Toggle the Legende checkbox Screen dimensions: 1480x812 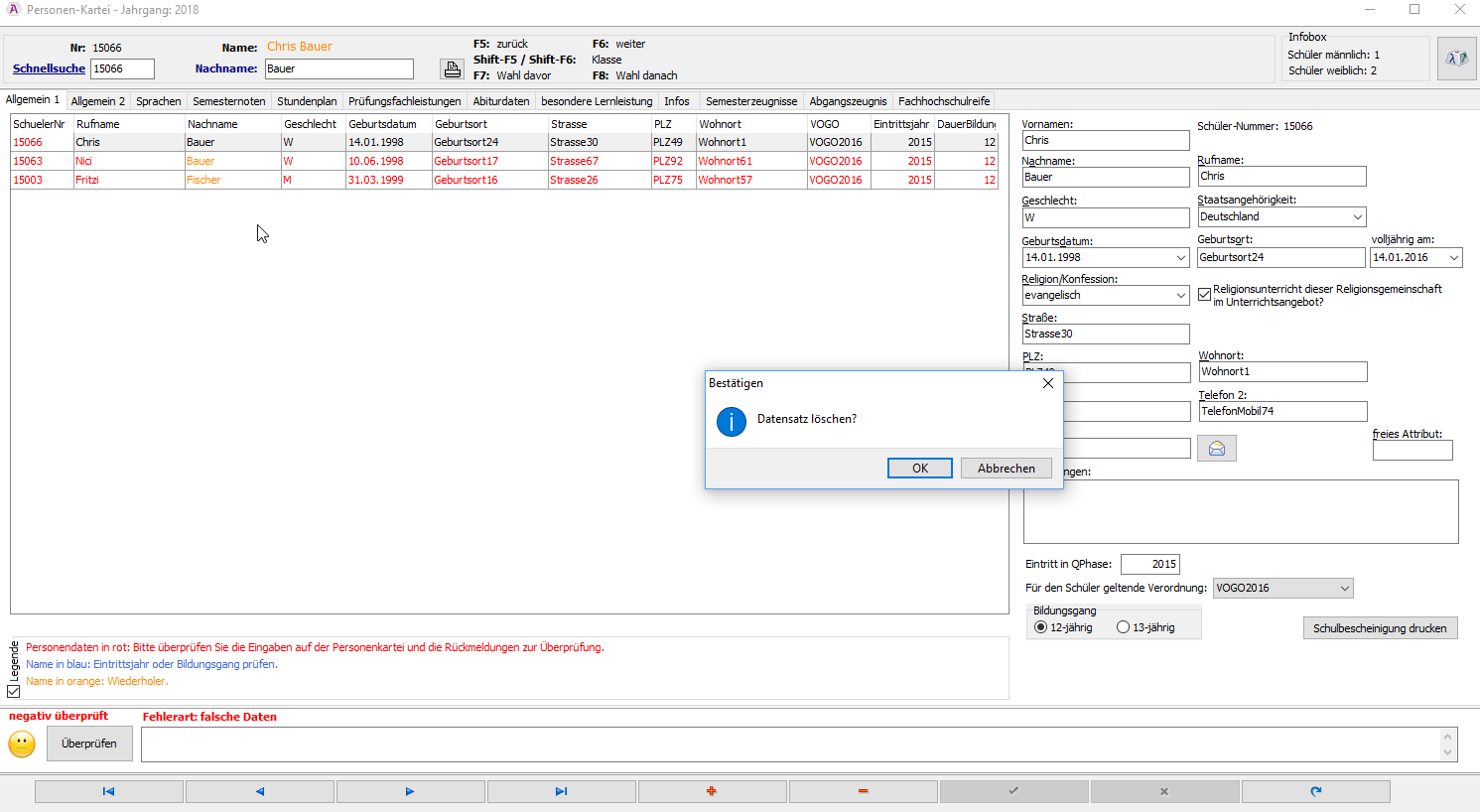(14, 691)
